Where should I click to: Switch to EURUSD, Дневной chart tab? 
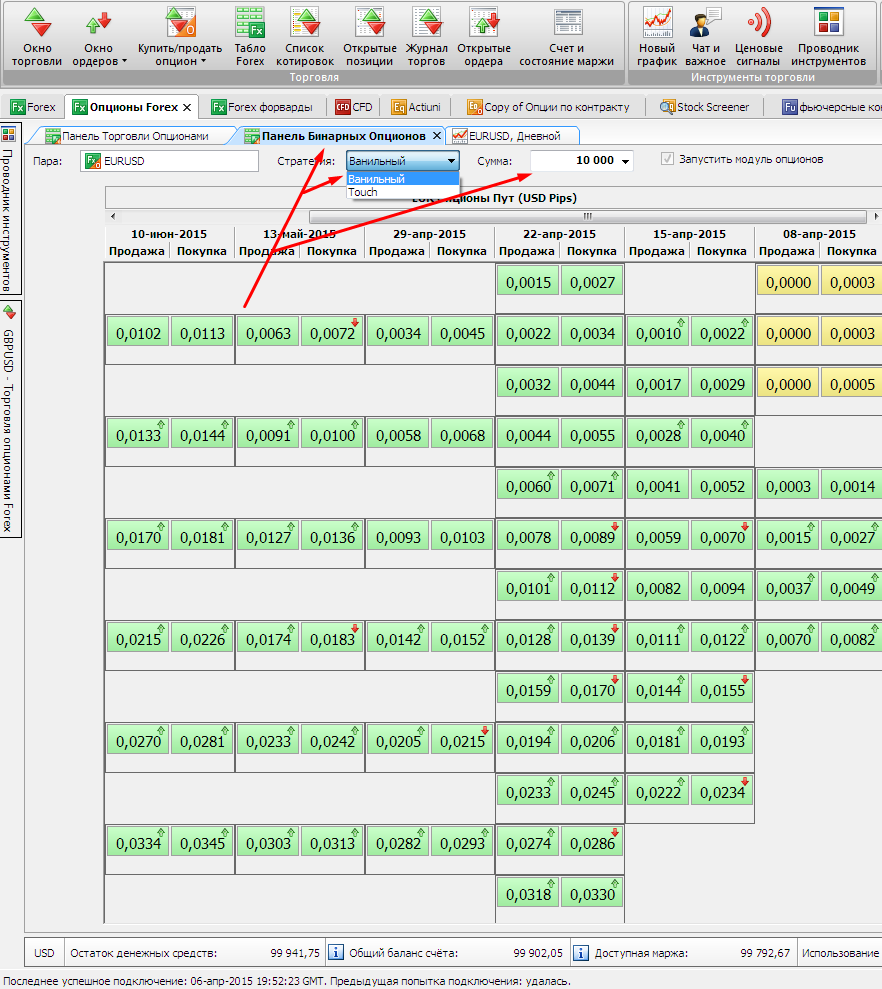(513, 136)
